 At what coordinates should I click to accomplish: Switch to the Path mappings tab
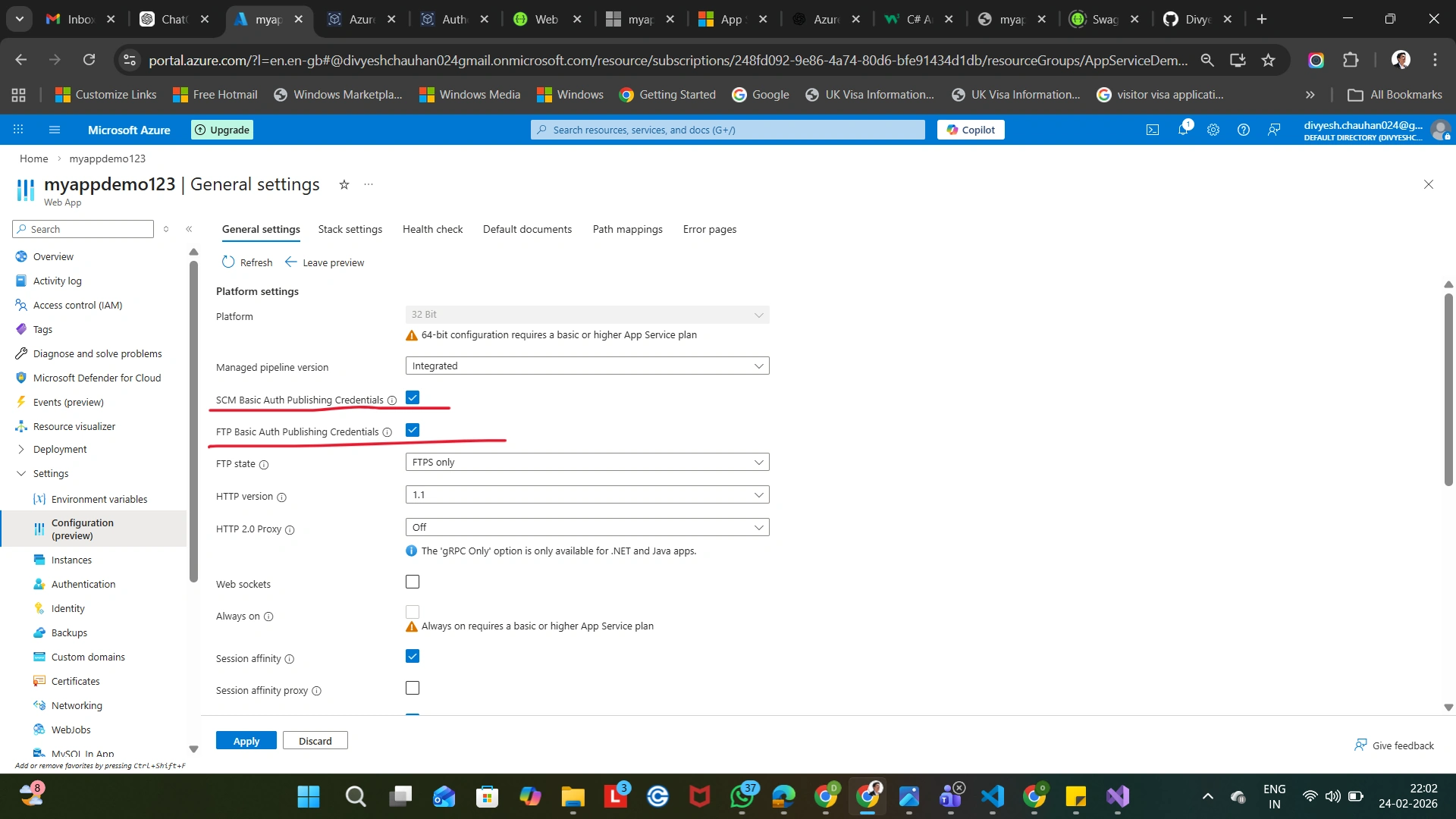pyautogui.click(x=628, y=229)
